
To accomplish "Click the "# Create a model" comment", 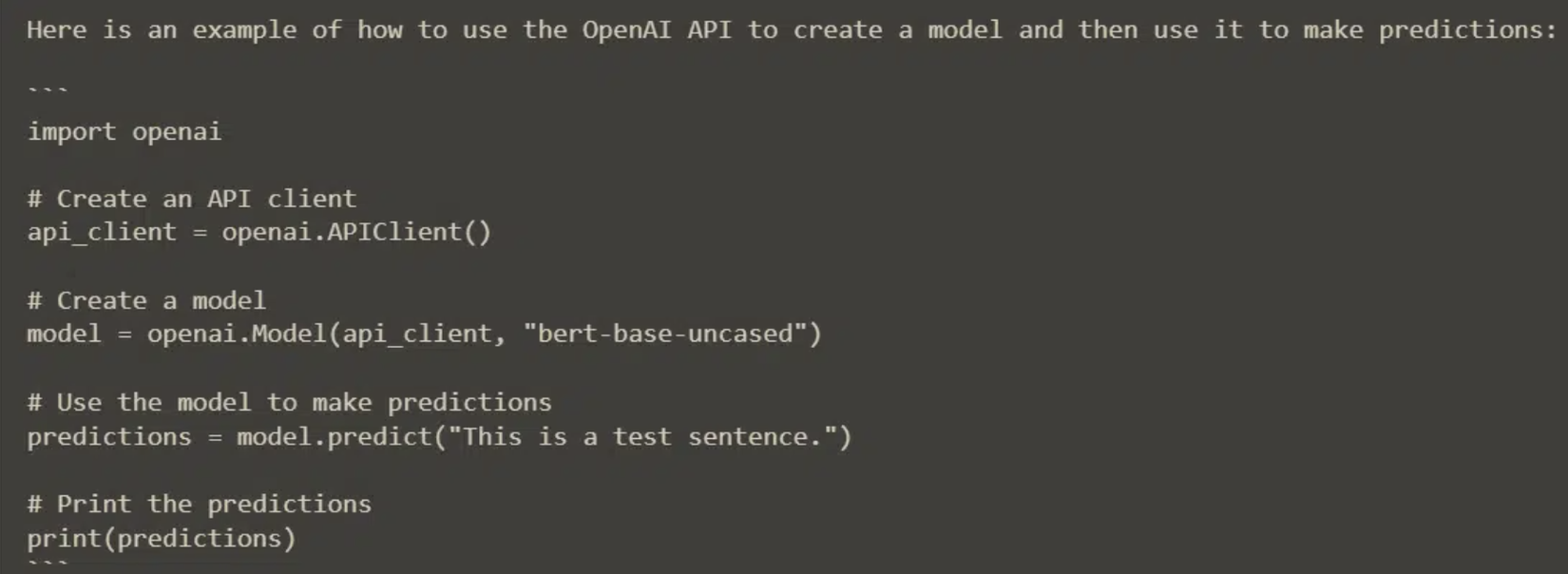I will [x=146, y=300].
